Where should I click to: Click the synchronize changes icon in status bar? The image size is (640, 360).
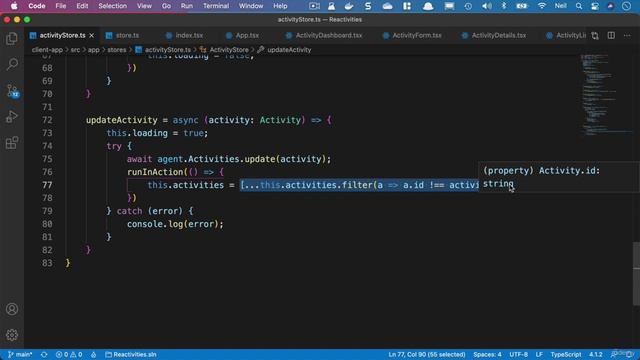click(x=44, y=354)
